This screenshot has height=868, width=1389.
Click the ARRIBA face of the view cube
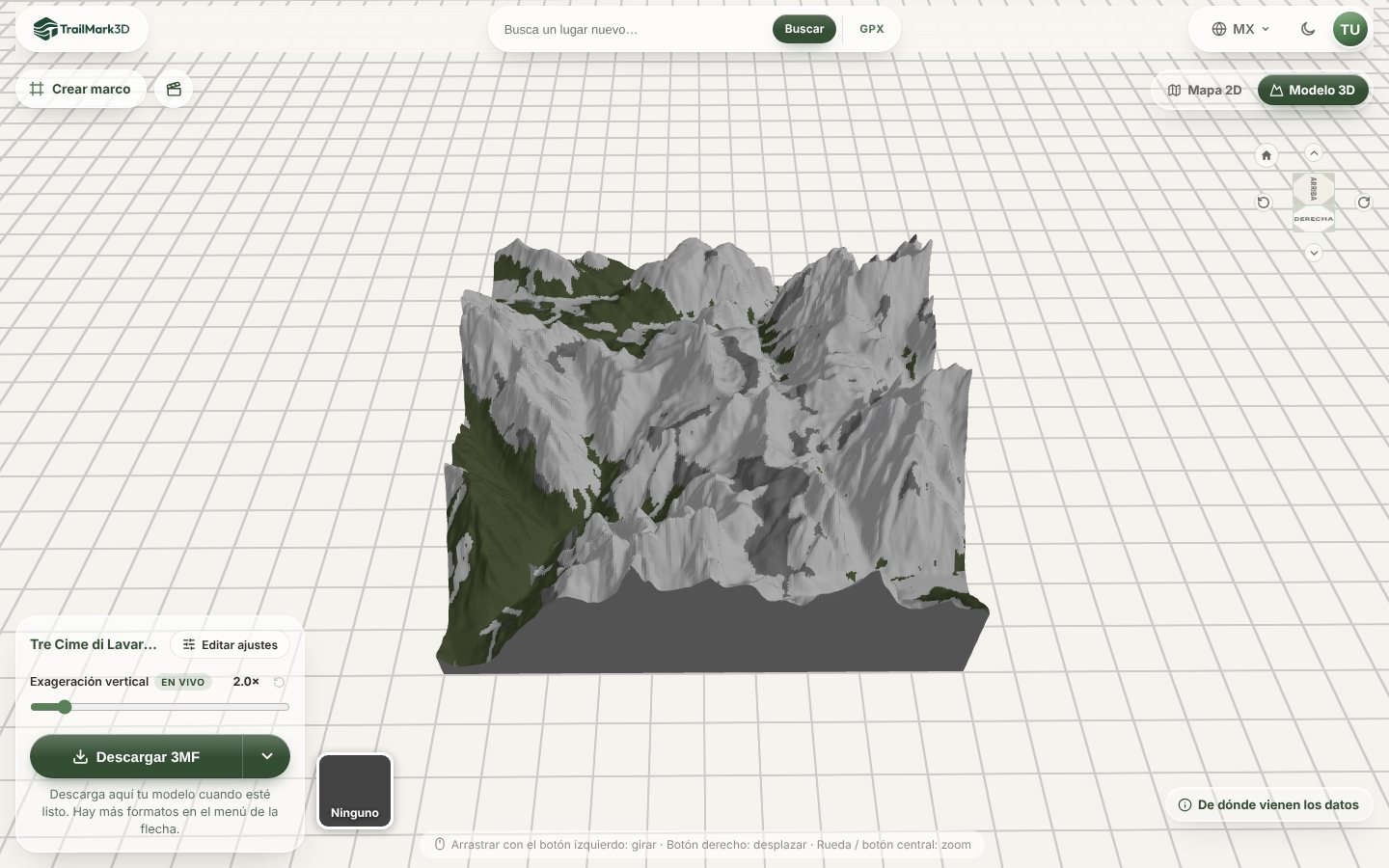point(1314,189)
